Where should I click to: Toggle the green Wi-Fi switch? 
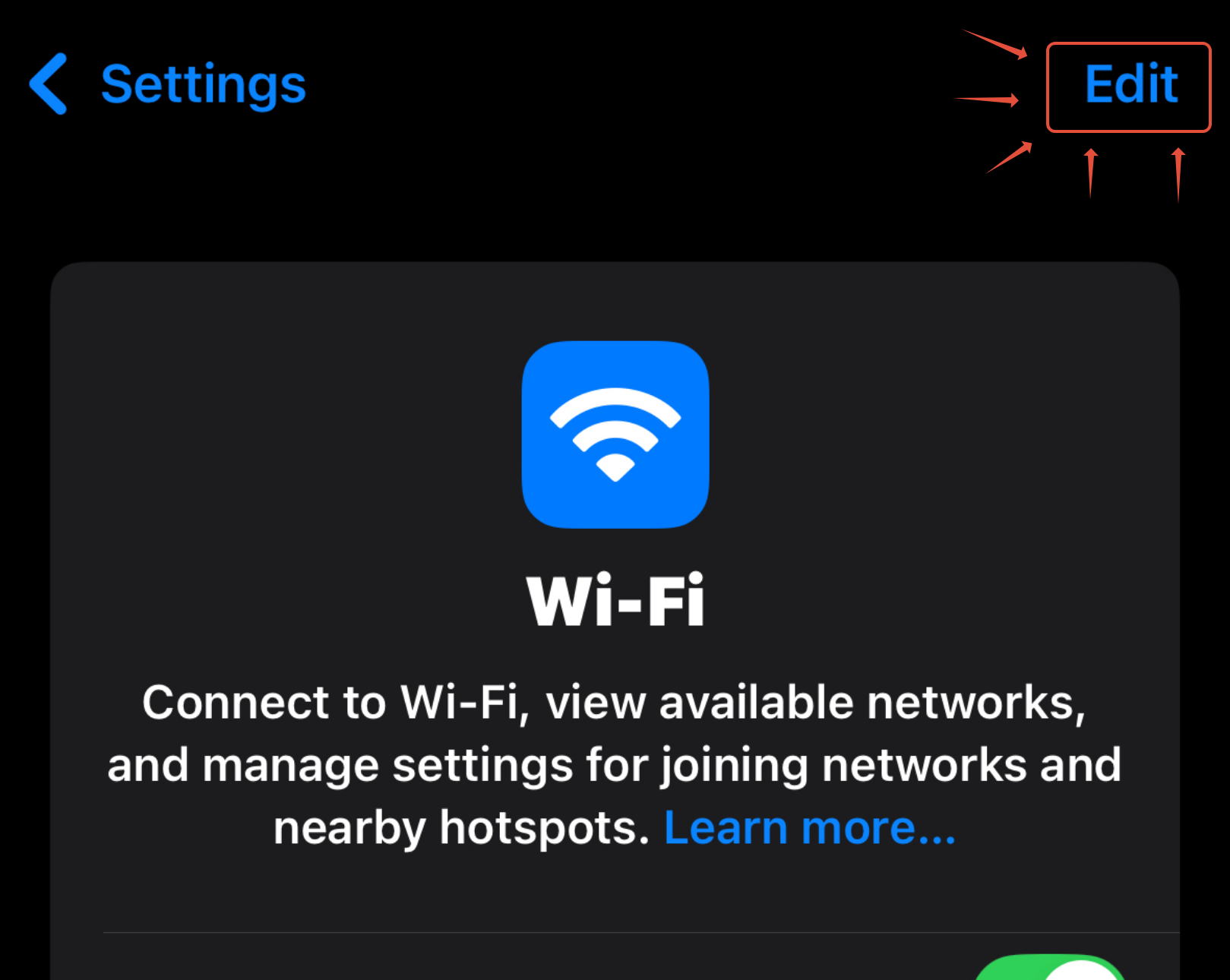pyautogui.click(x=1050, y=967)
